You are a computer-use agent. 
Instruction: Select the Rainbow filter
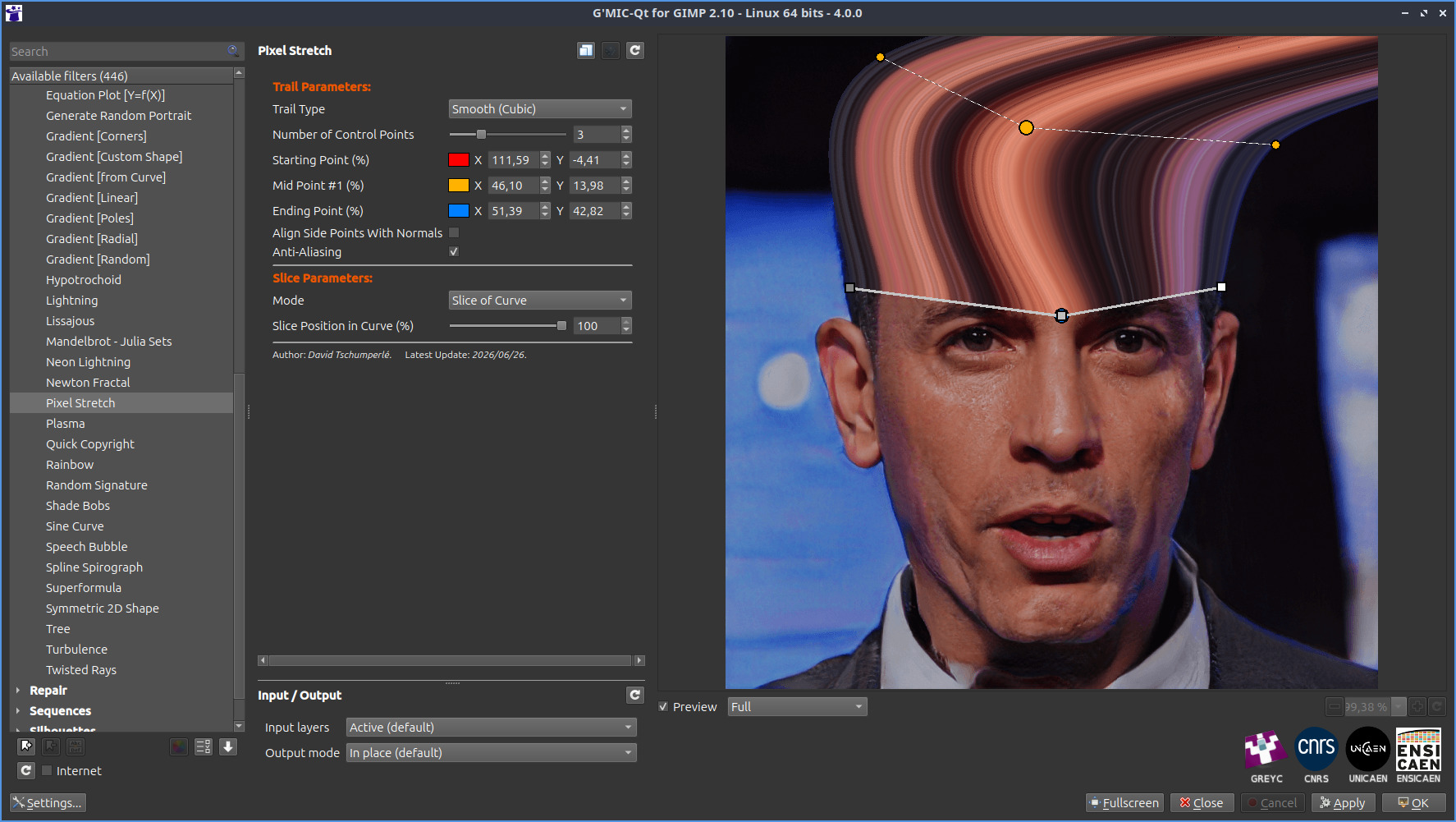coord(70,465)
